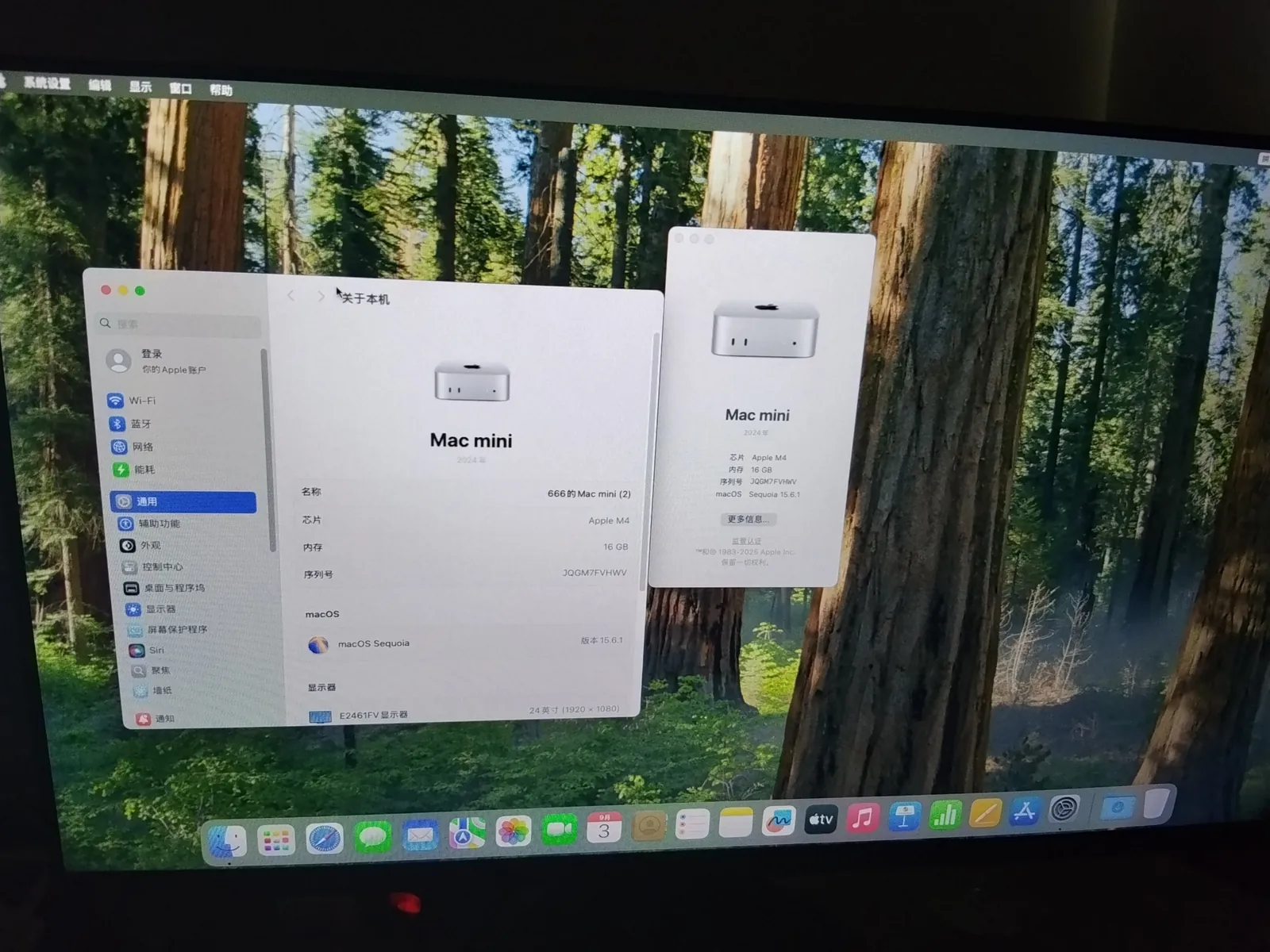Focus the 搜索 search field in System Settings

tap(179, 324)
